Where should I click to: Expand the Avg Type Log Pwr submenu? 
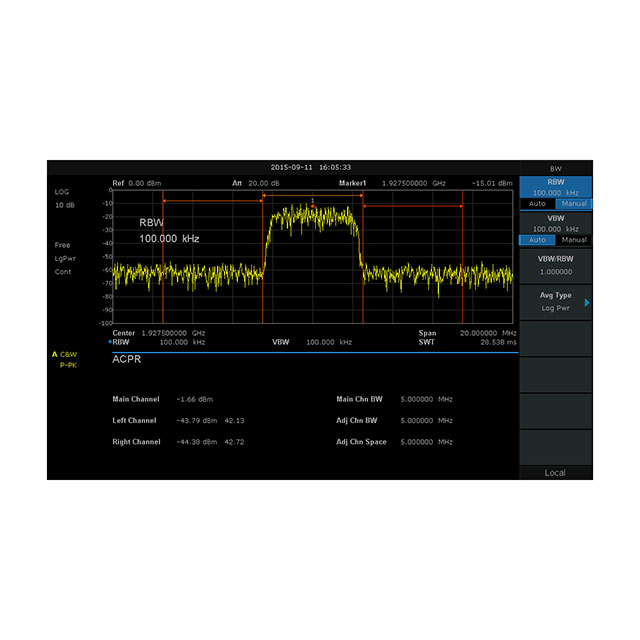click(x=555, y=301)
